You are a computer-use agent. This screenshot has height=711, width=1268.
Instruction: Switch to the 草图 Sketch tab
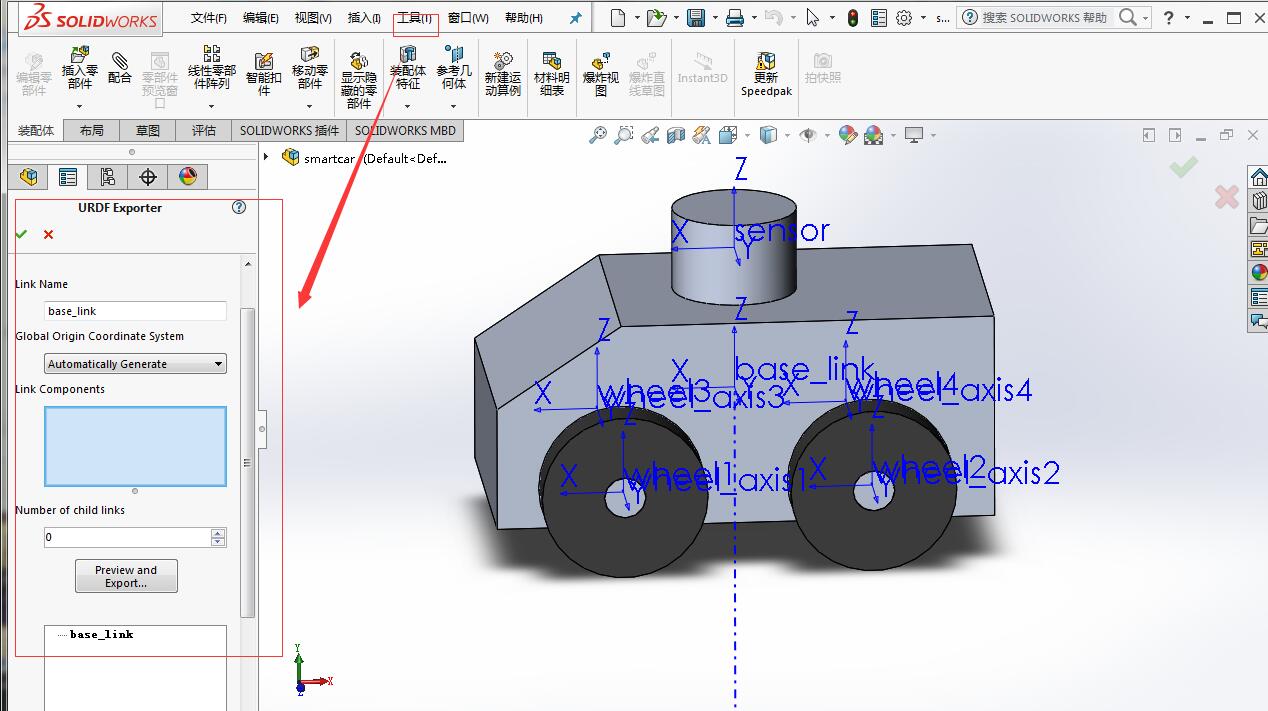pyautogui.click(x=148, y=130)
